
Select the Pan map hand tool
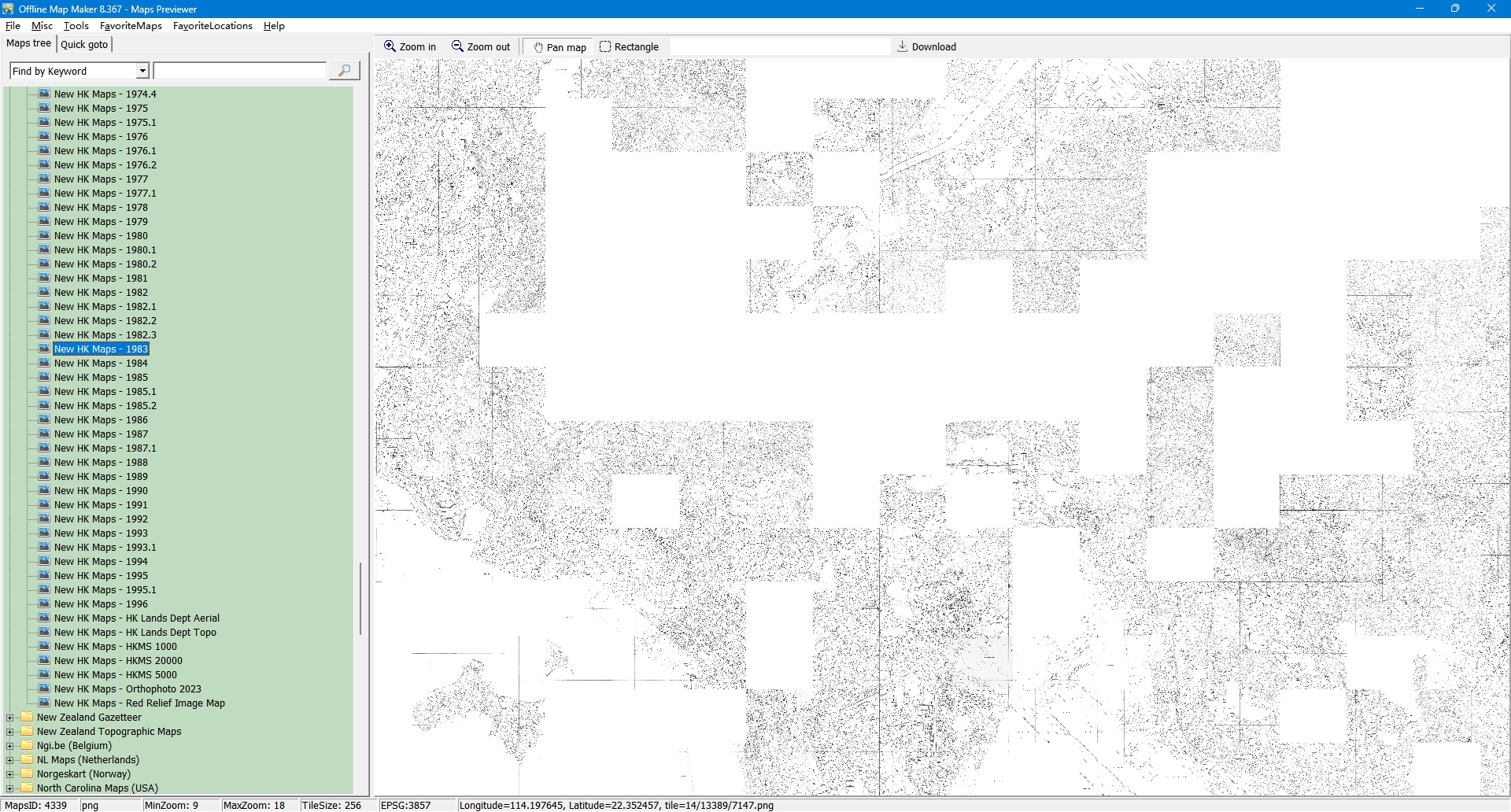(538, 47)
